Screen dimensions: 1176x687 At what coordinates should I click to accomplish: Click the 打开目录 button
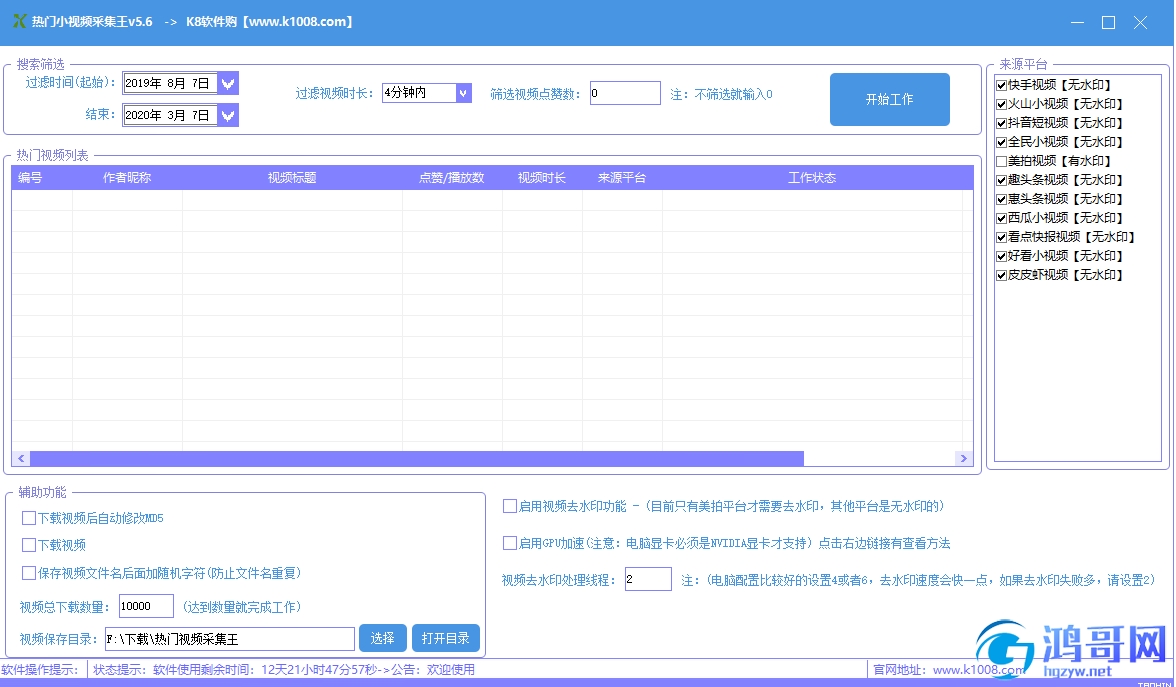coord(446,638)
